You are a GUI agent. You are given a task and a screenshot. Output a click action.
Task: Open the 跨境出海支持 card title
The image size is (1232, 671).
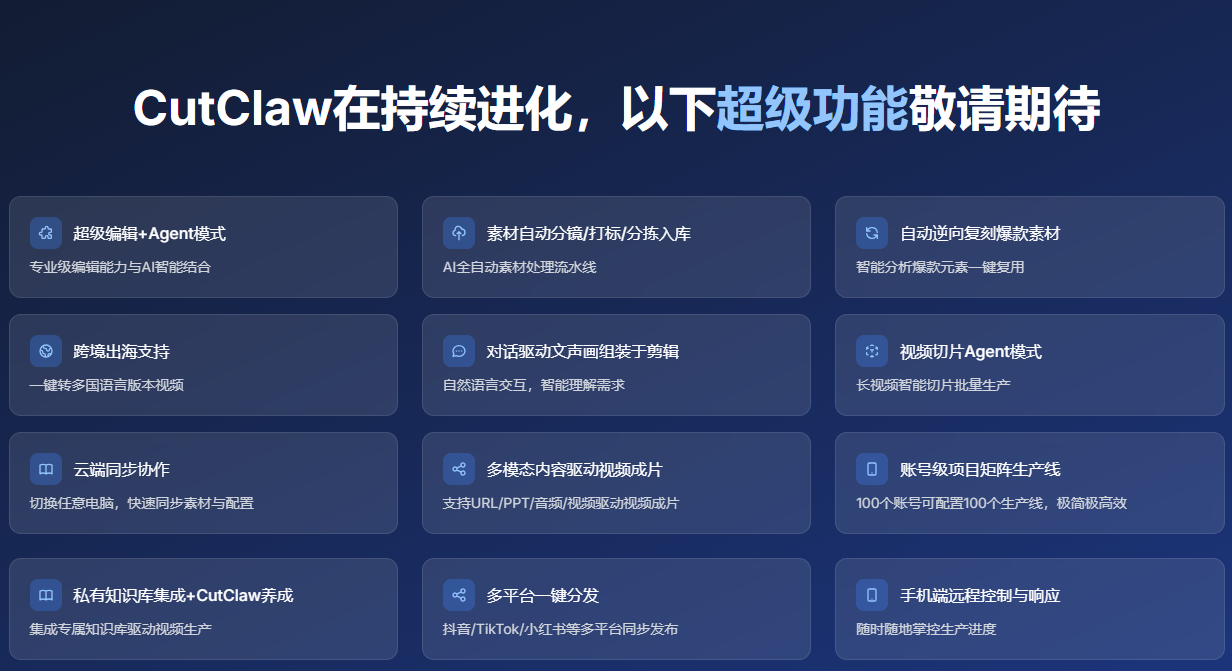pos(121,352)
